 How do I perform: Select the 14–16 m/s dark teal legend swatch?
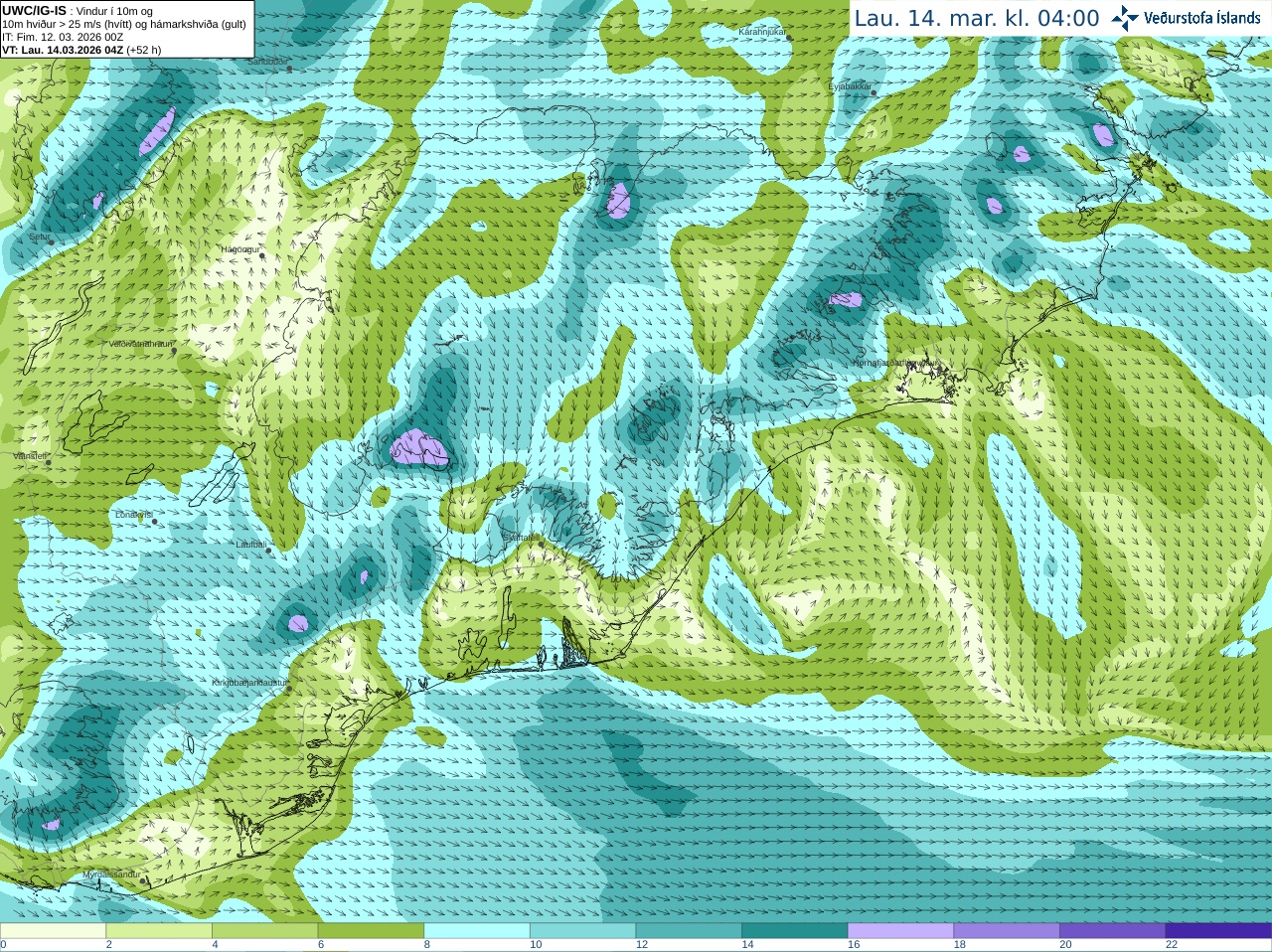794,931
